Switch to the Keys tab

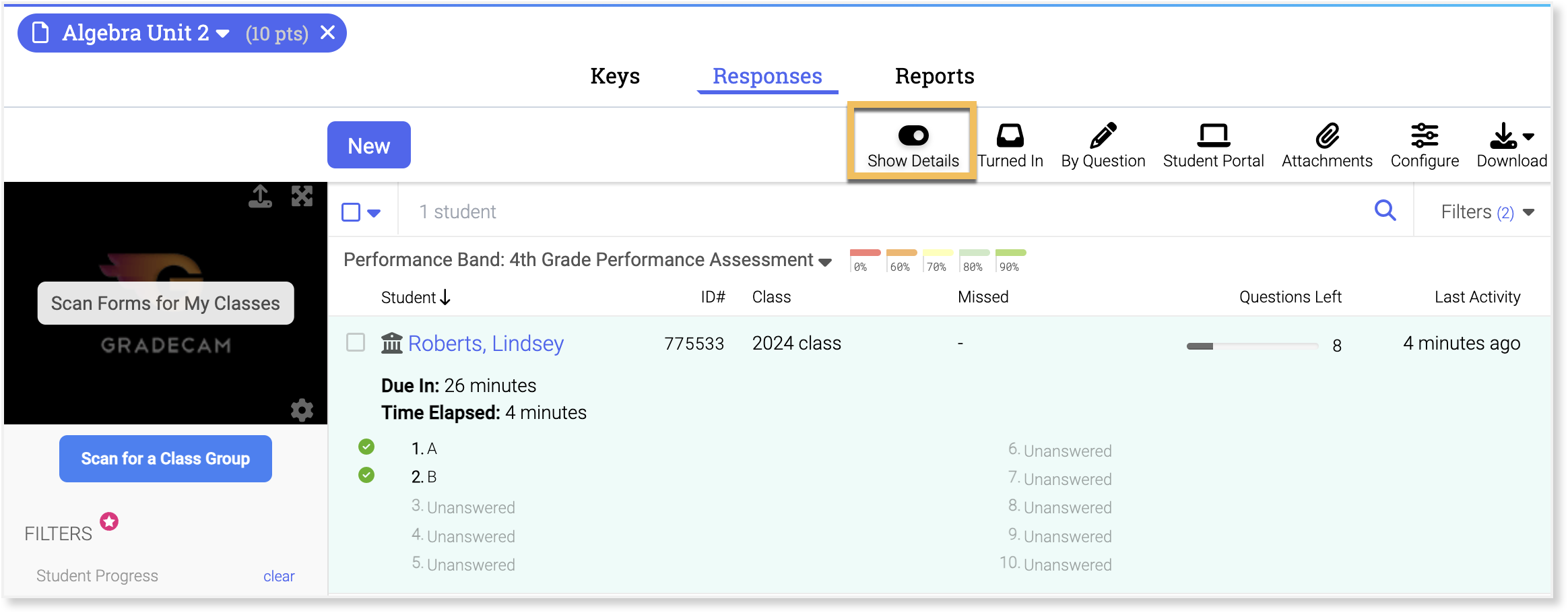[615, 76]
